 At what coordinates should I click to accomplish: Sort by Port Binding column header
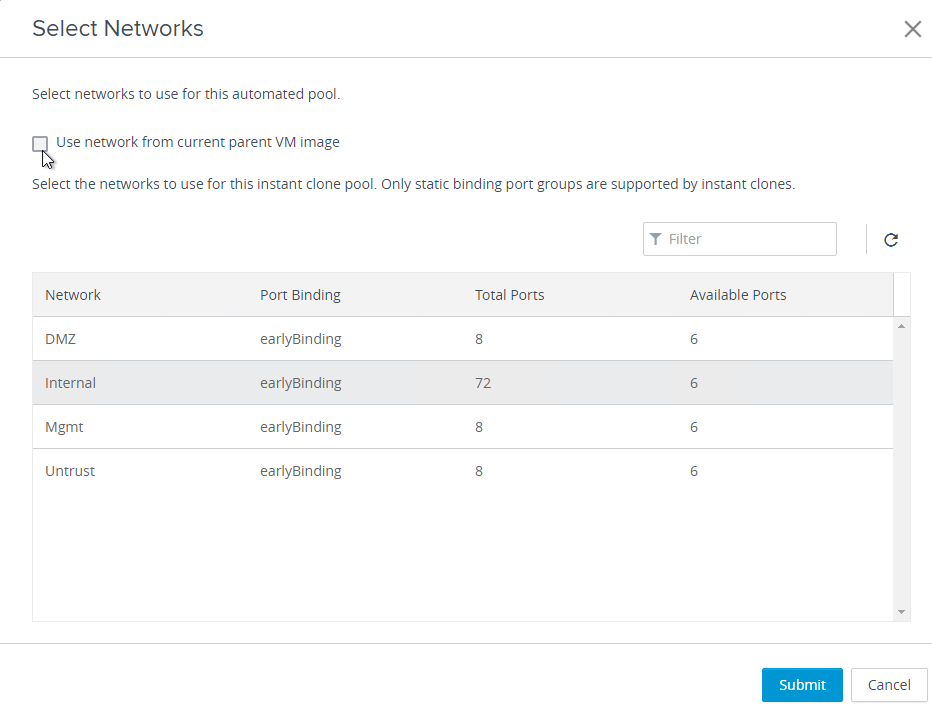tap(300, 295)
